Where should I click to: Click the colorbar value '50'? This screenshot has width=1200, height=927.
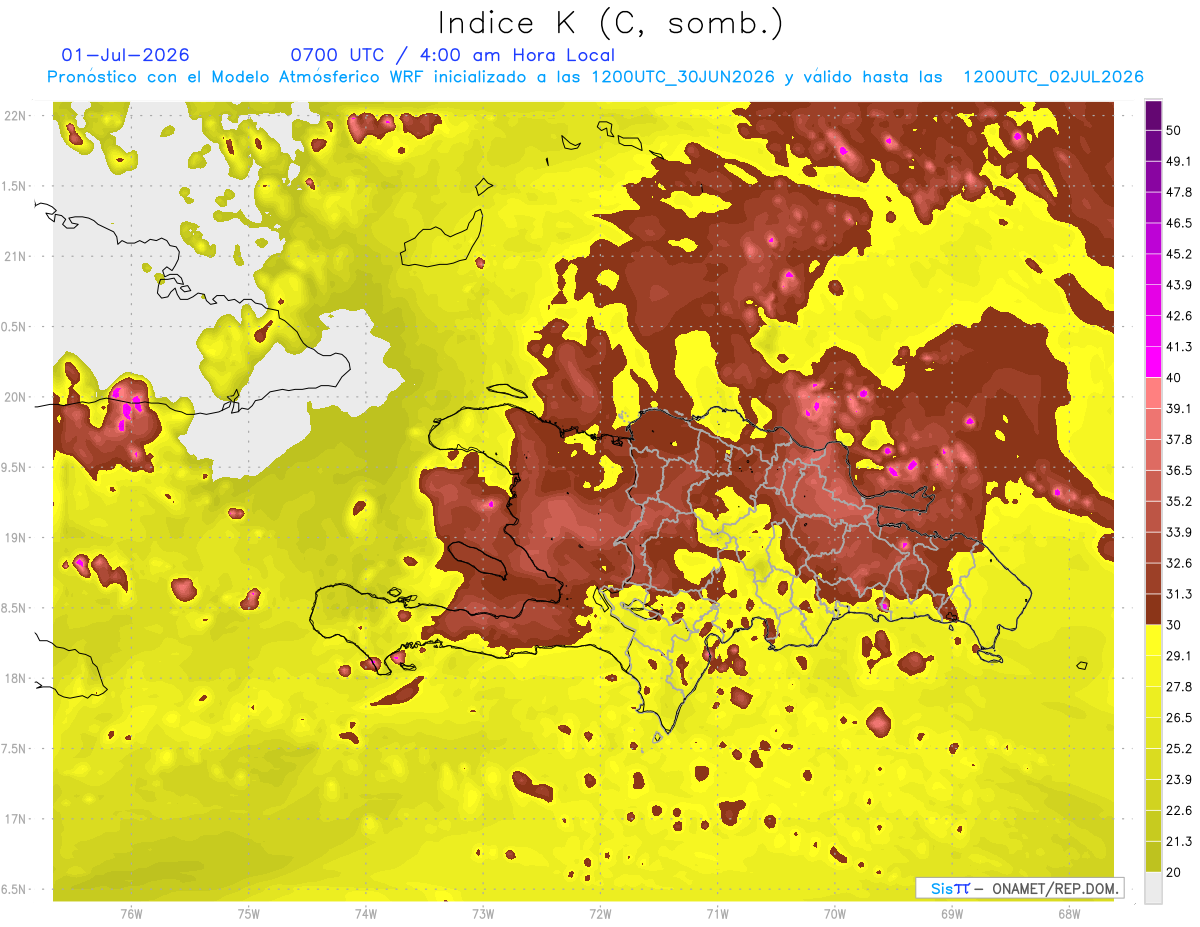pyautogui.click(x=1175, y=130)
